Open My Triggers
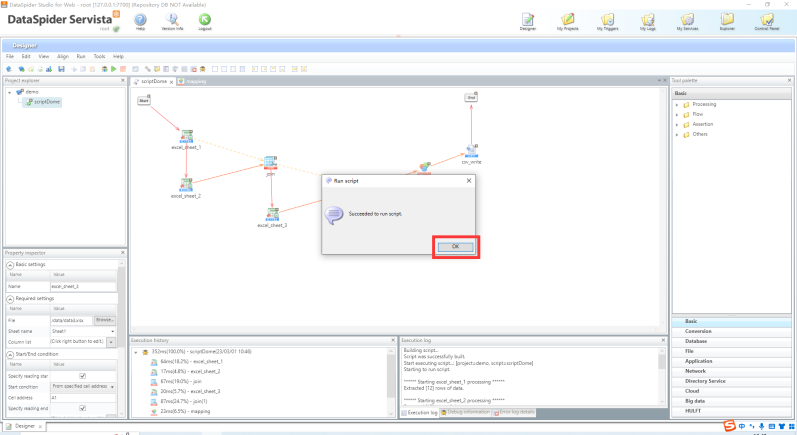797x435 pixels. click(607, 21)
